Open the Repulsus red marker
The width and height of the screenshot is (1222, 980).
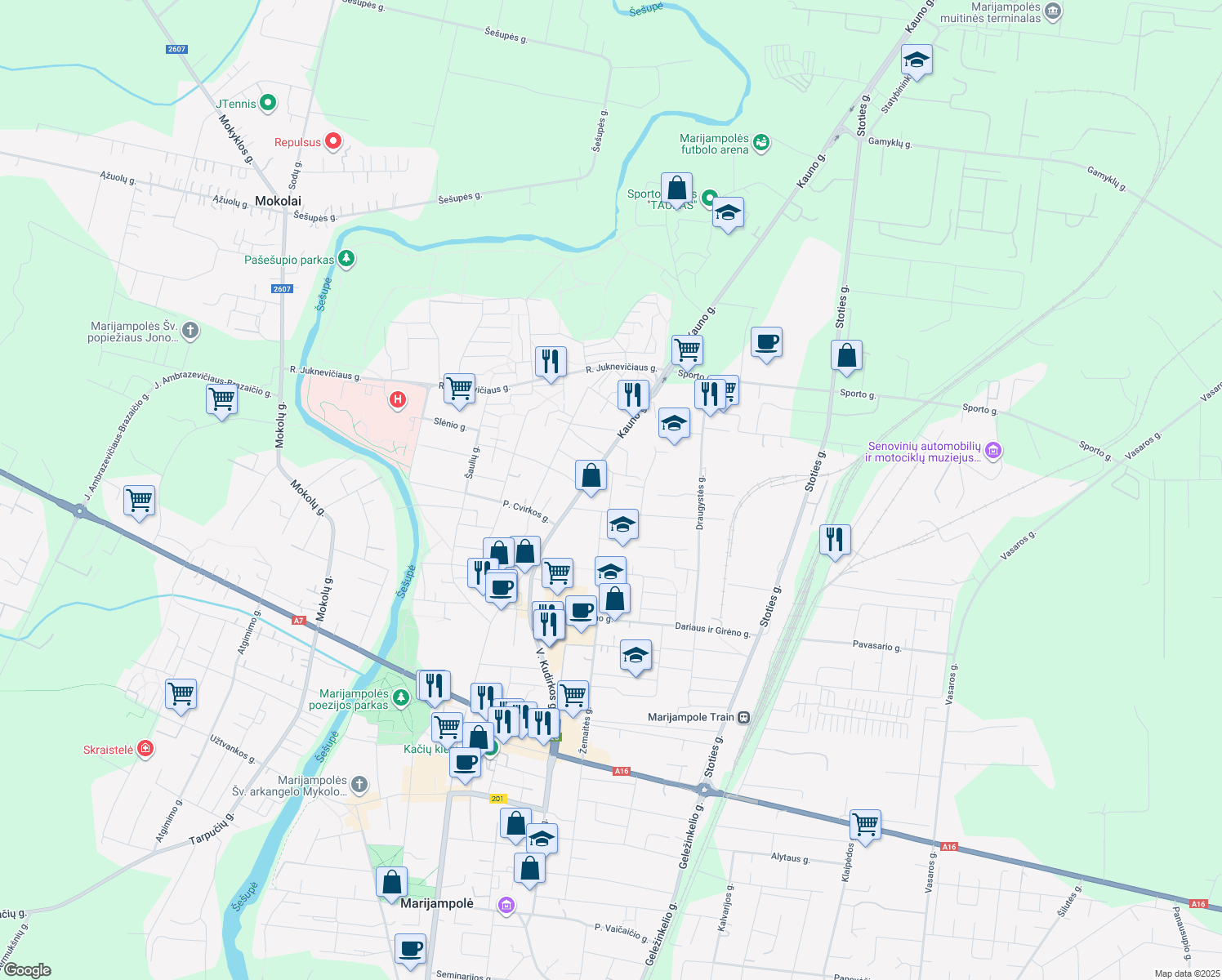333,140
